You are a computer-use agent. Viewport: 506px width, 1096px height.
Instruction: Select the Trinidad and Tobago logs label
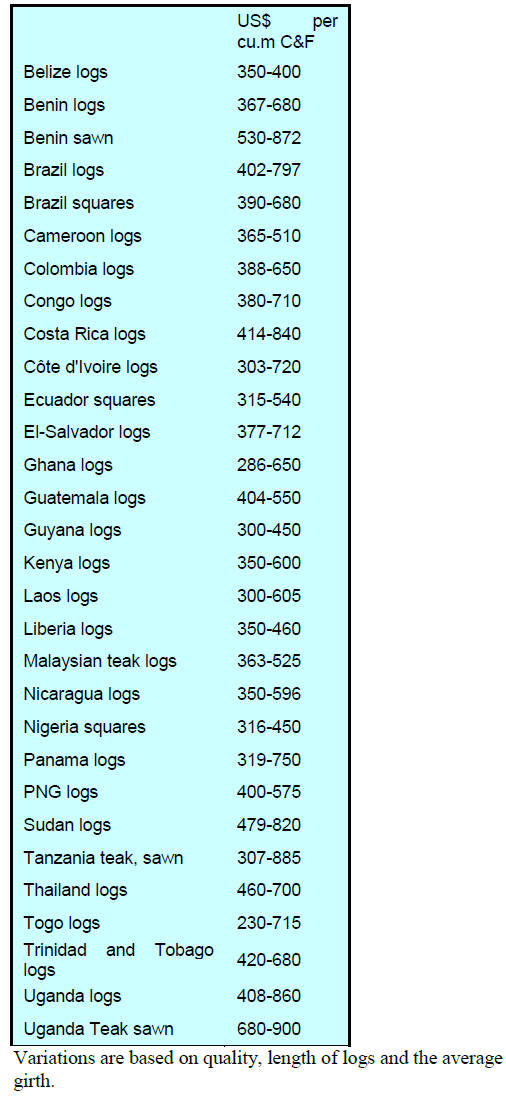(119, 960)
